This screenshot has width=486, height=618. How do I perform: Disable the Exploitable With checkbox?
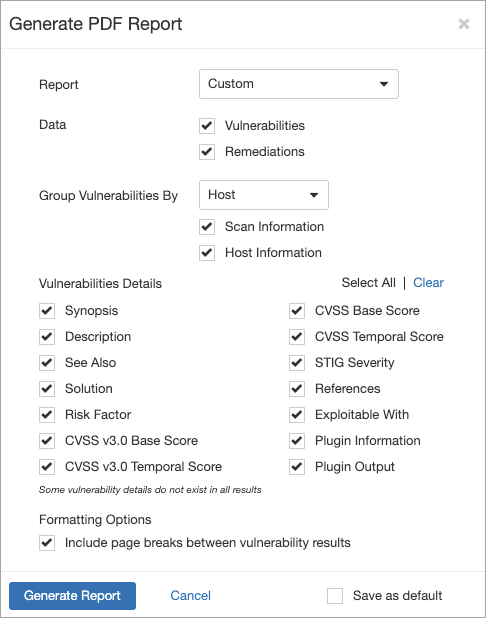[297, 415]
